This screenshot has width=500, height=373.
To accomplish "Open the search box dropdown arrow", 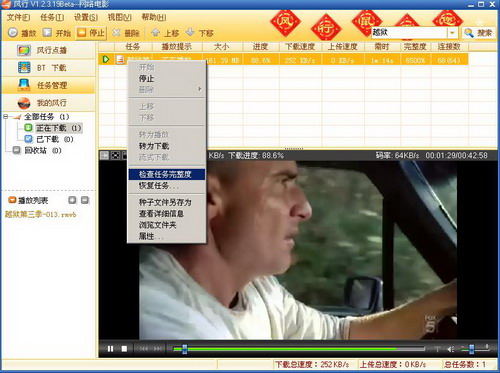I will [x=452, y=33].
